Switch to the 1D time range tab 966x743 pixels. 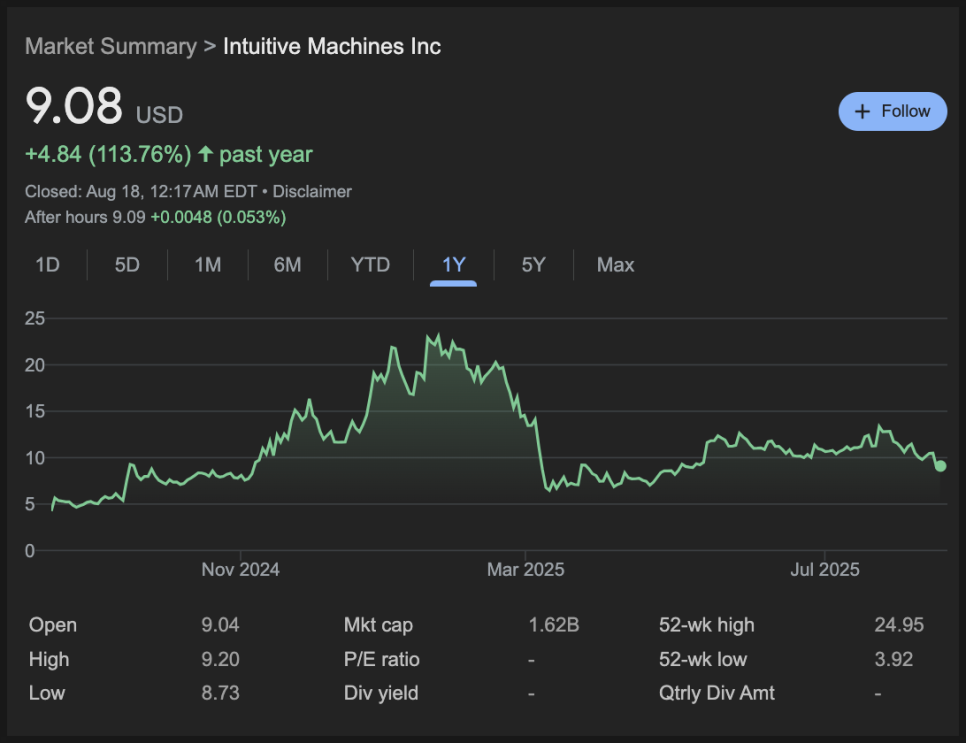pyautogui.click(x=47, y=265)
